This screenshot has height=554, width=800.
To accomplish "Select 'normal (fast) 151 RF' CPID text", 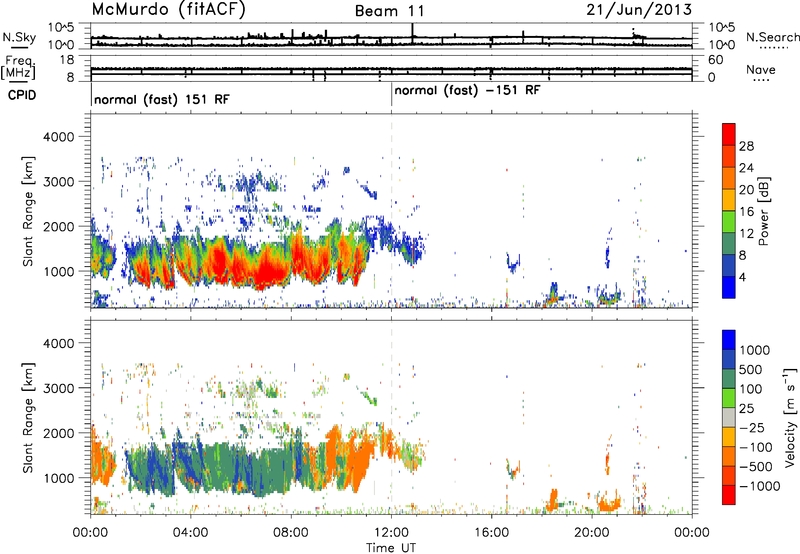I will click(162, 99).
